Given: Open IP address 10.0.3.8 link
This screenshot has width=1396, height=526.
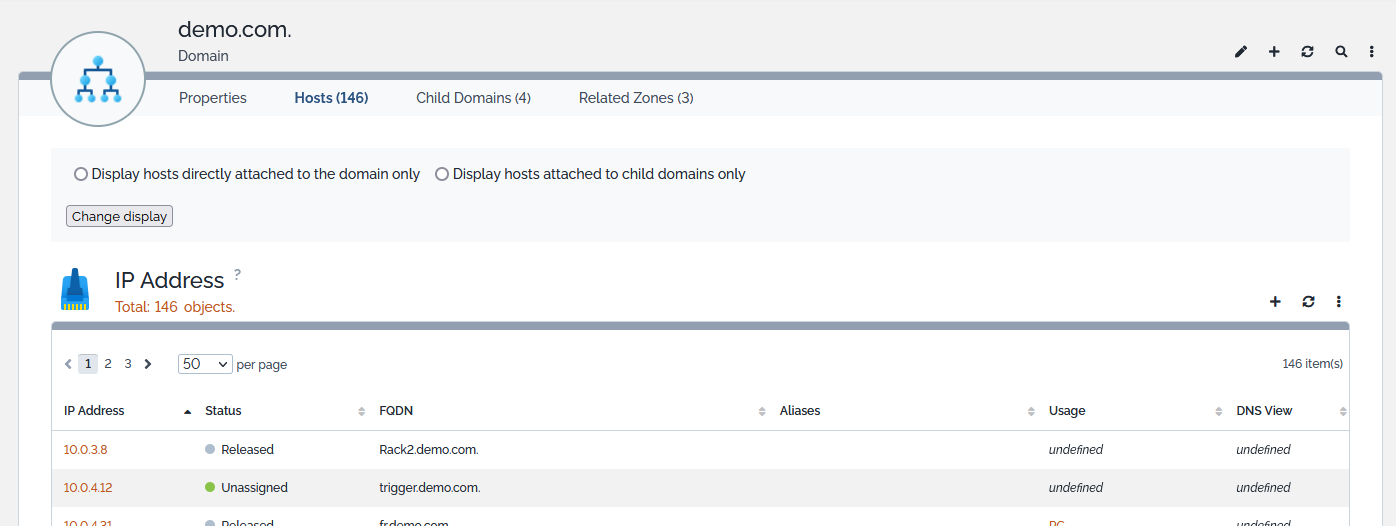Looking at the screenshot, I should tap(86, 450).
